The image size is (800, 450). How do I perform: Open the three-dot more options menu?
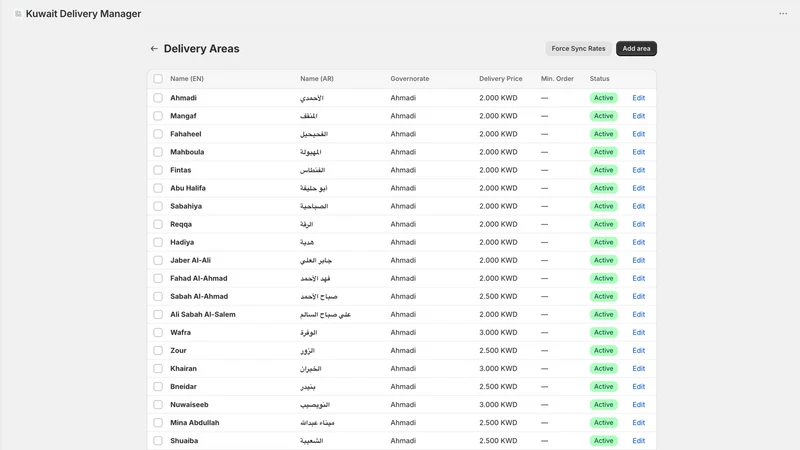[x=783, y=14]
